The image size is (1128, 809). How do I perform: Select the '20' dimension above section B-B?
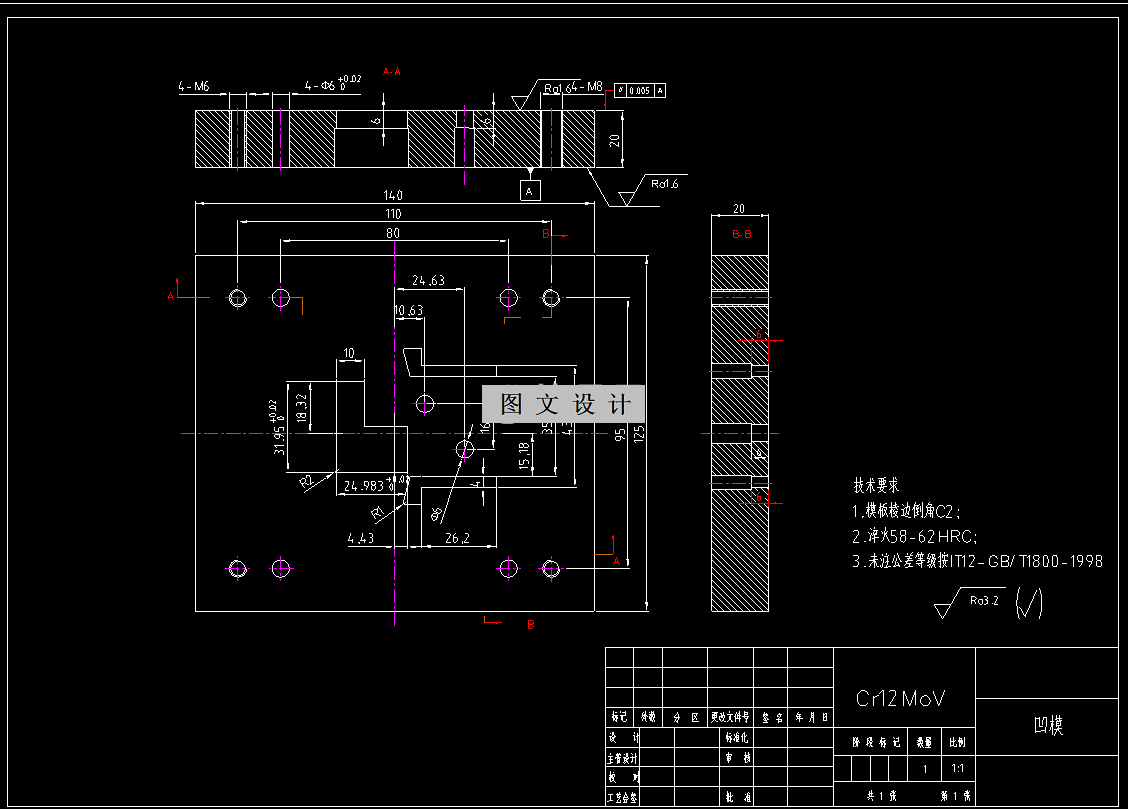[x=739, y=209]
